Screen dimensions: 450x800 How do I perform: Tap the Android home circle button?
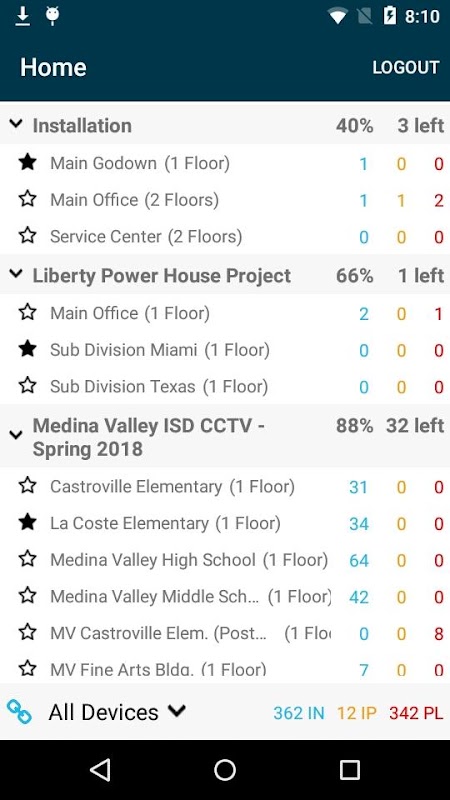tap(225, 769)
